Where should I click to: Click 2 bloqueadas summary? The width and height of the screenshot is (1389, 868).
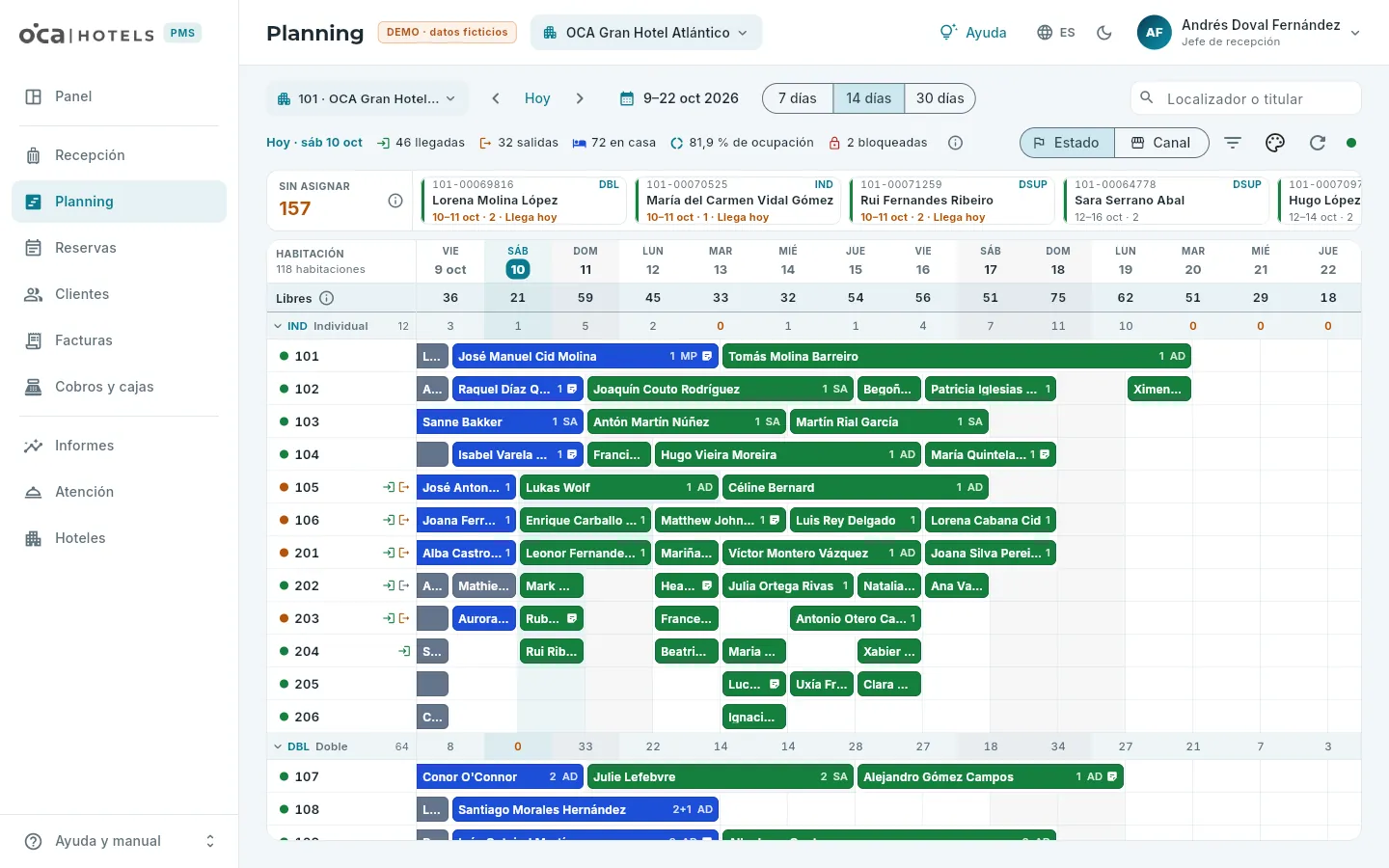pyautogui.click(x=878, y=143)
